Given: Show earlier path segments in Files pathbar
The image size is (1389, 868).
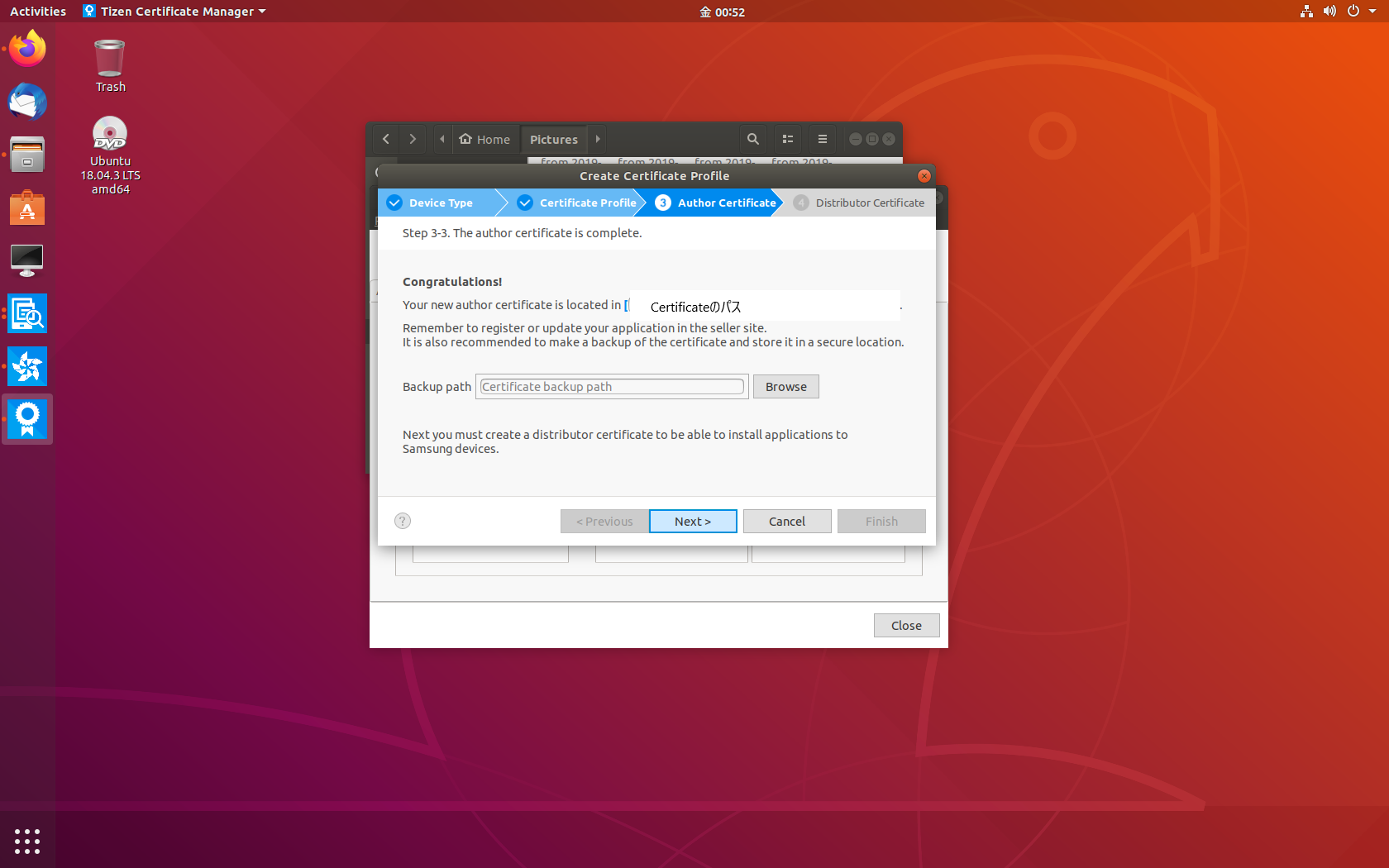Looking at the screenshot, I should click(x=442, y=139).
